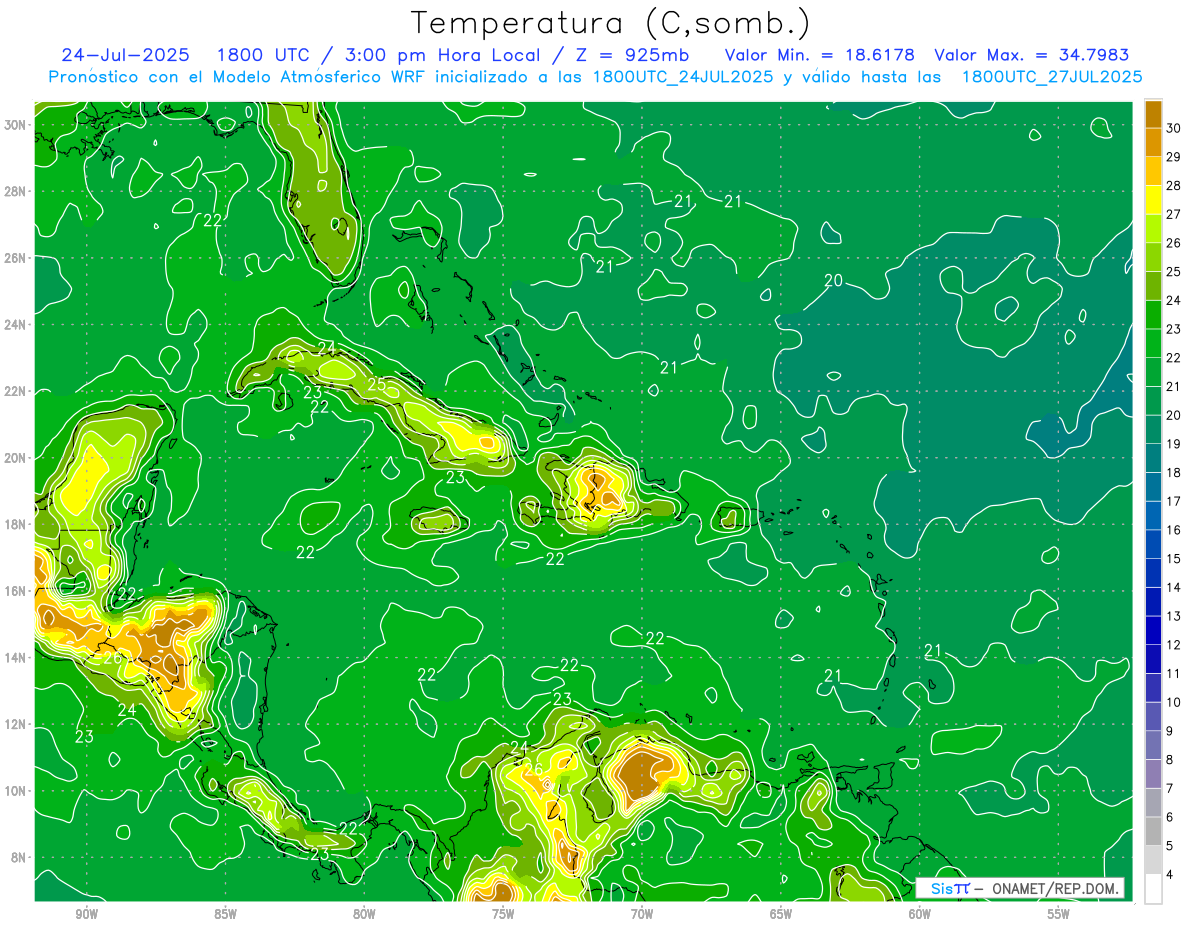This screenshot has width=1200, height=927.
Task: Click colorbar scale number 29
Action: (x=1173, y=157)
